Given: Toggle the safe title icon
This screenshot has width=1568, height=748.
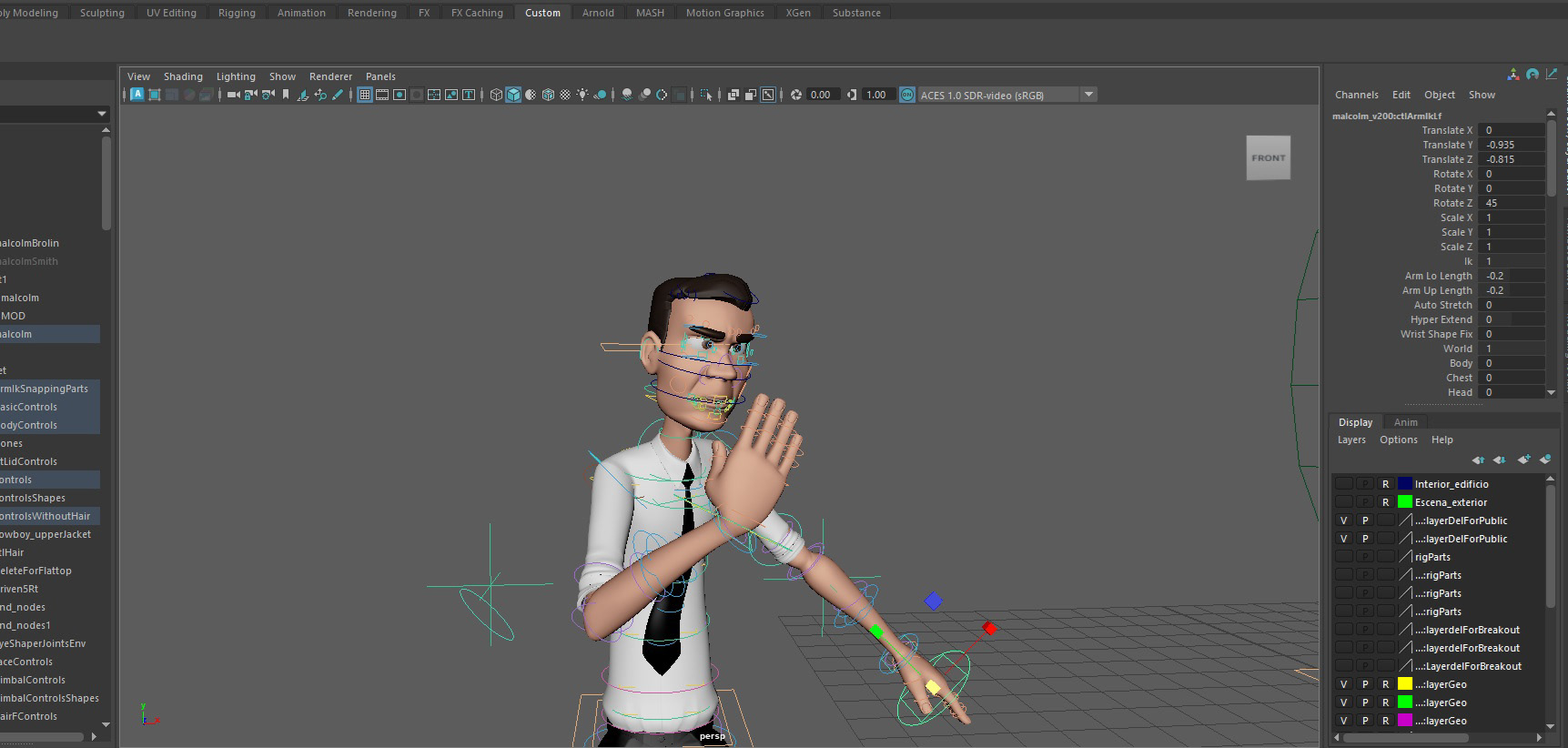Looking at the screenshot, I should point(469,95).
